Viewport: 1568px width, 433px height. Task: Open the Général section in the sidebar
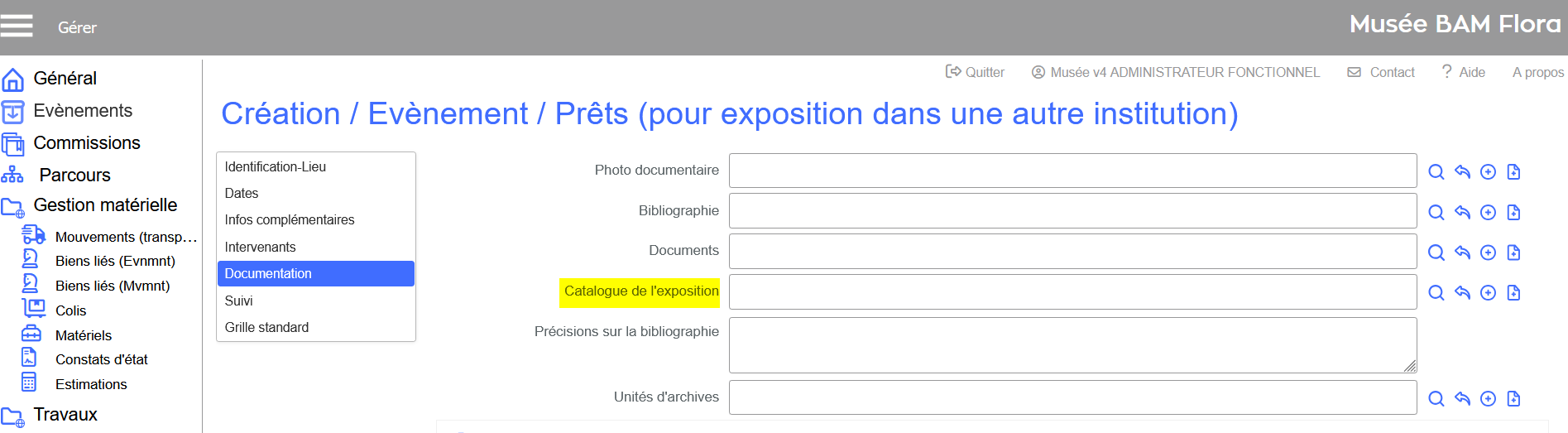click(x=65, y=79)
